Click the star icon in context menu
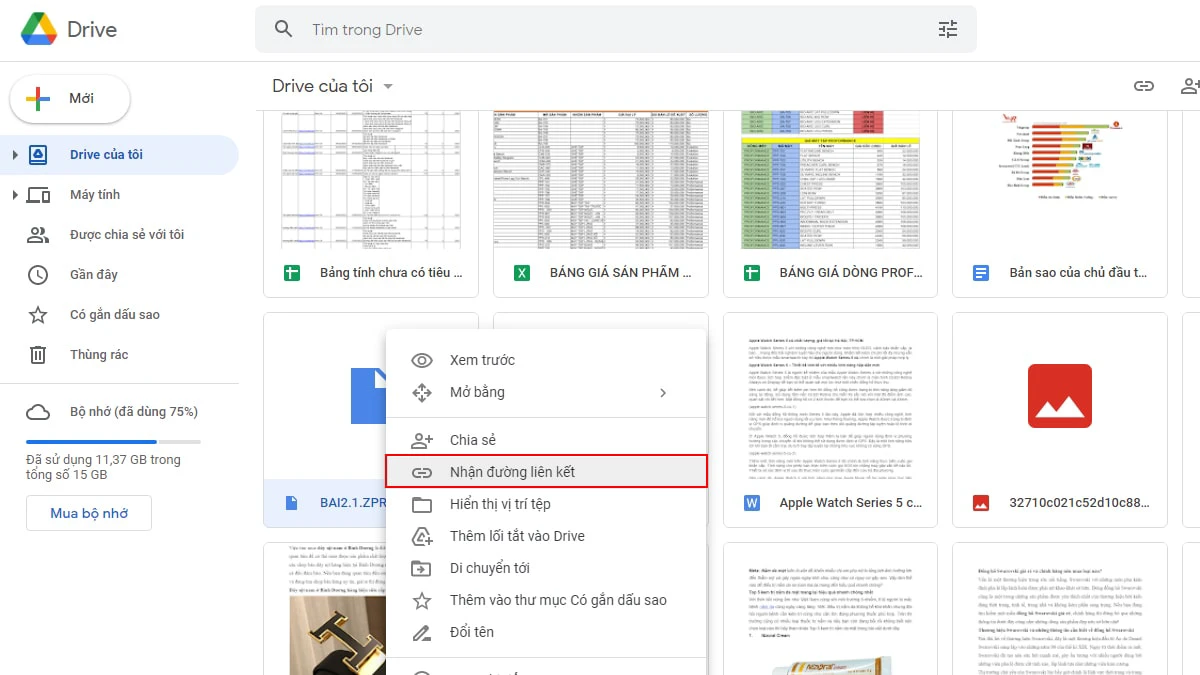The height and width of the screenshot is (675, 1200). click(x=422, y=600)
